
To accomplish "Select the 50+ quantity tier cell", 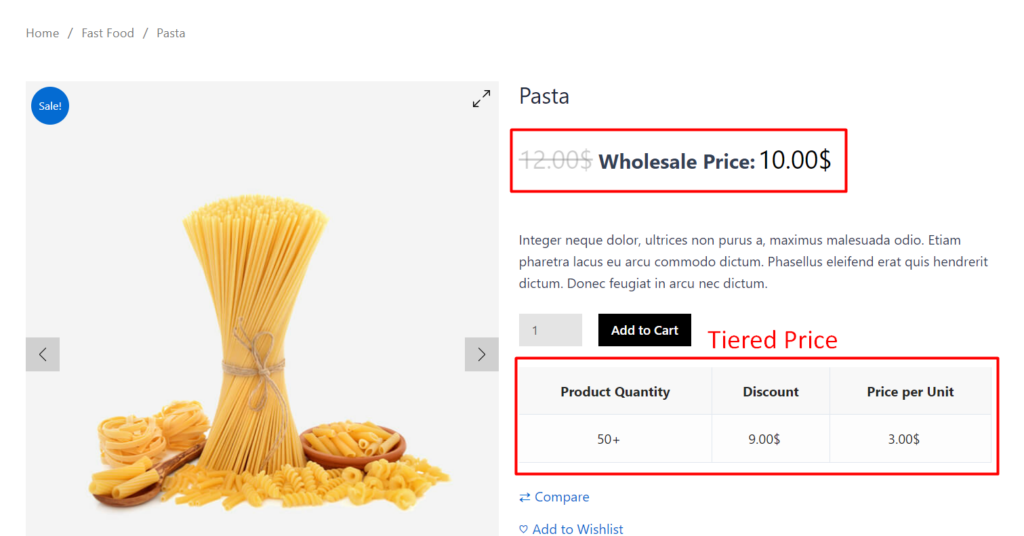I will pos(609,439).
